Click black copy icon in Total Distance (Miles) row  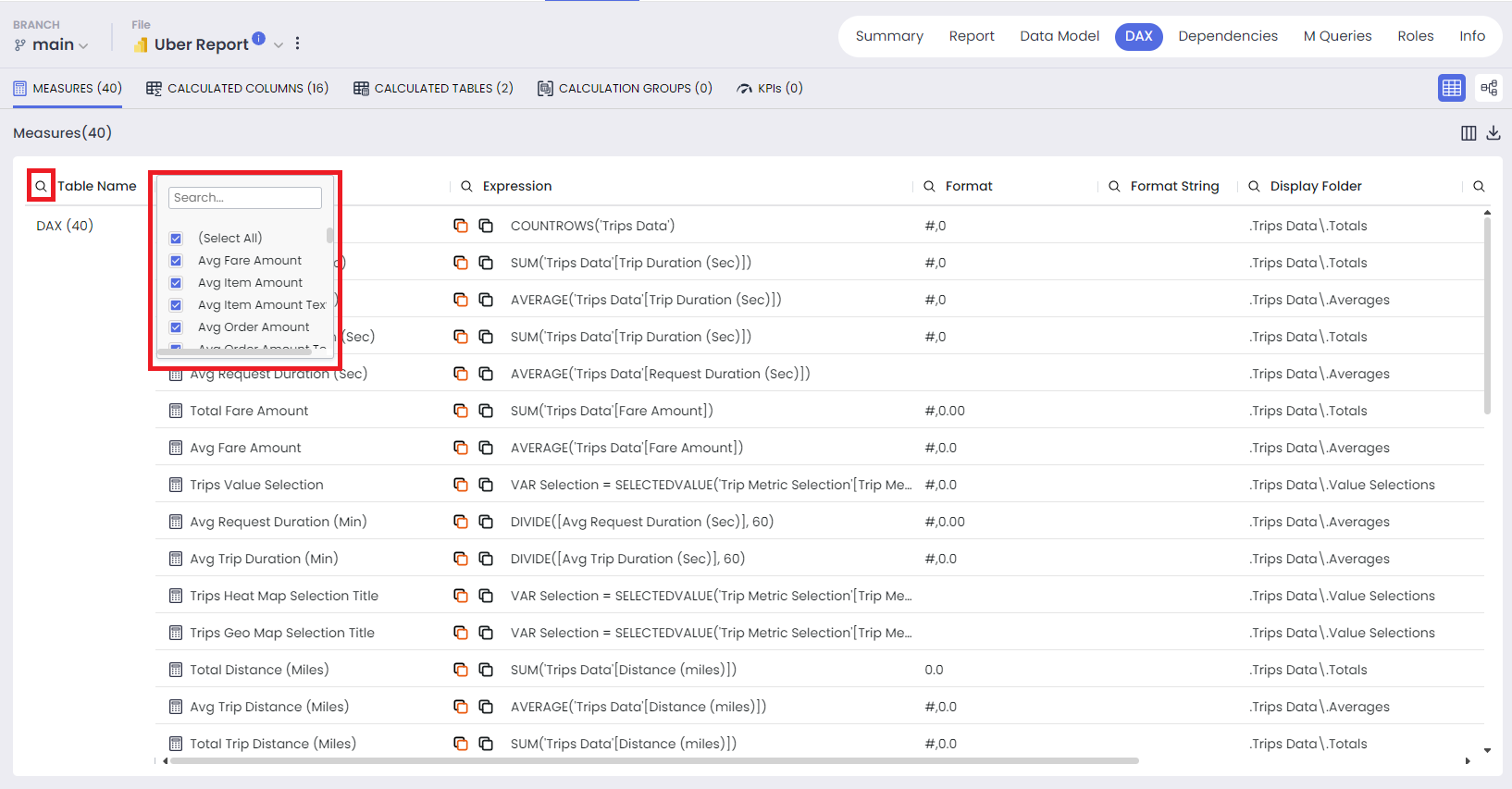click(x=486, y=670)
